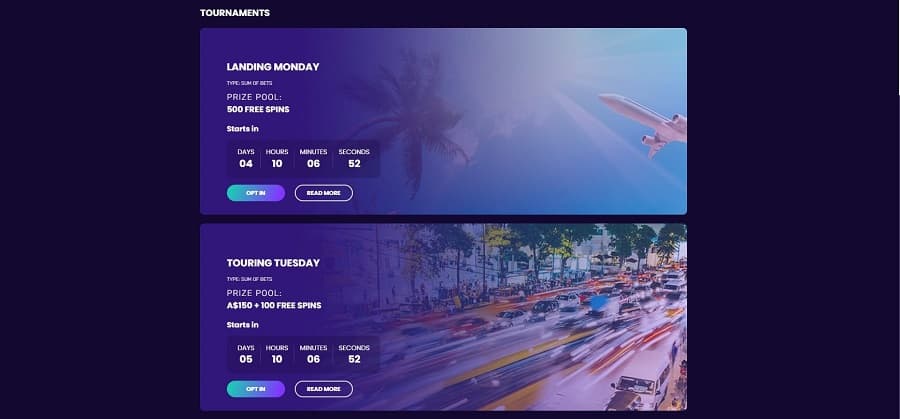This screenshot has width=900, height=419.
Task: Click the Days counter in Touring Tuesday countdown
Action: [x=246, y=354]
